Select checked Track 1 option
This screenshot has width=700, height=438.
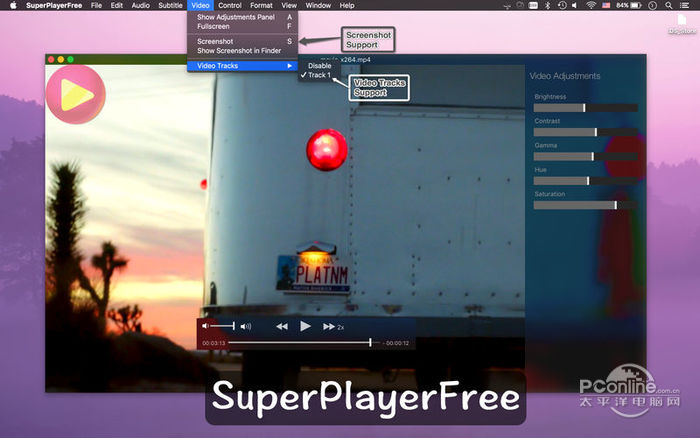(x=320, y=75)
